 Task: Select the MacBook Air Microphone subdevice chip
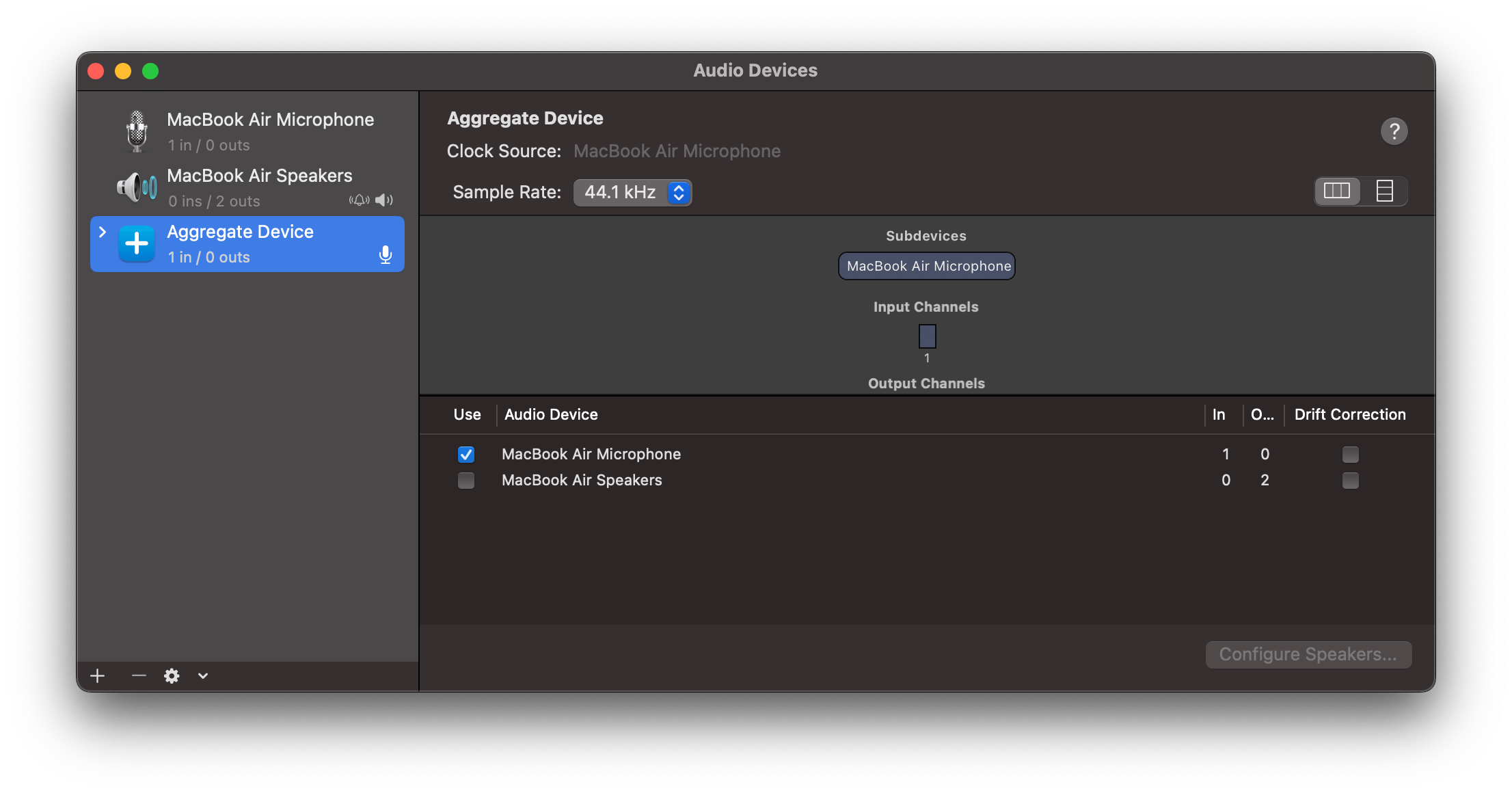(926, 265)
